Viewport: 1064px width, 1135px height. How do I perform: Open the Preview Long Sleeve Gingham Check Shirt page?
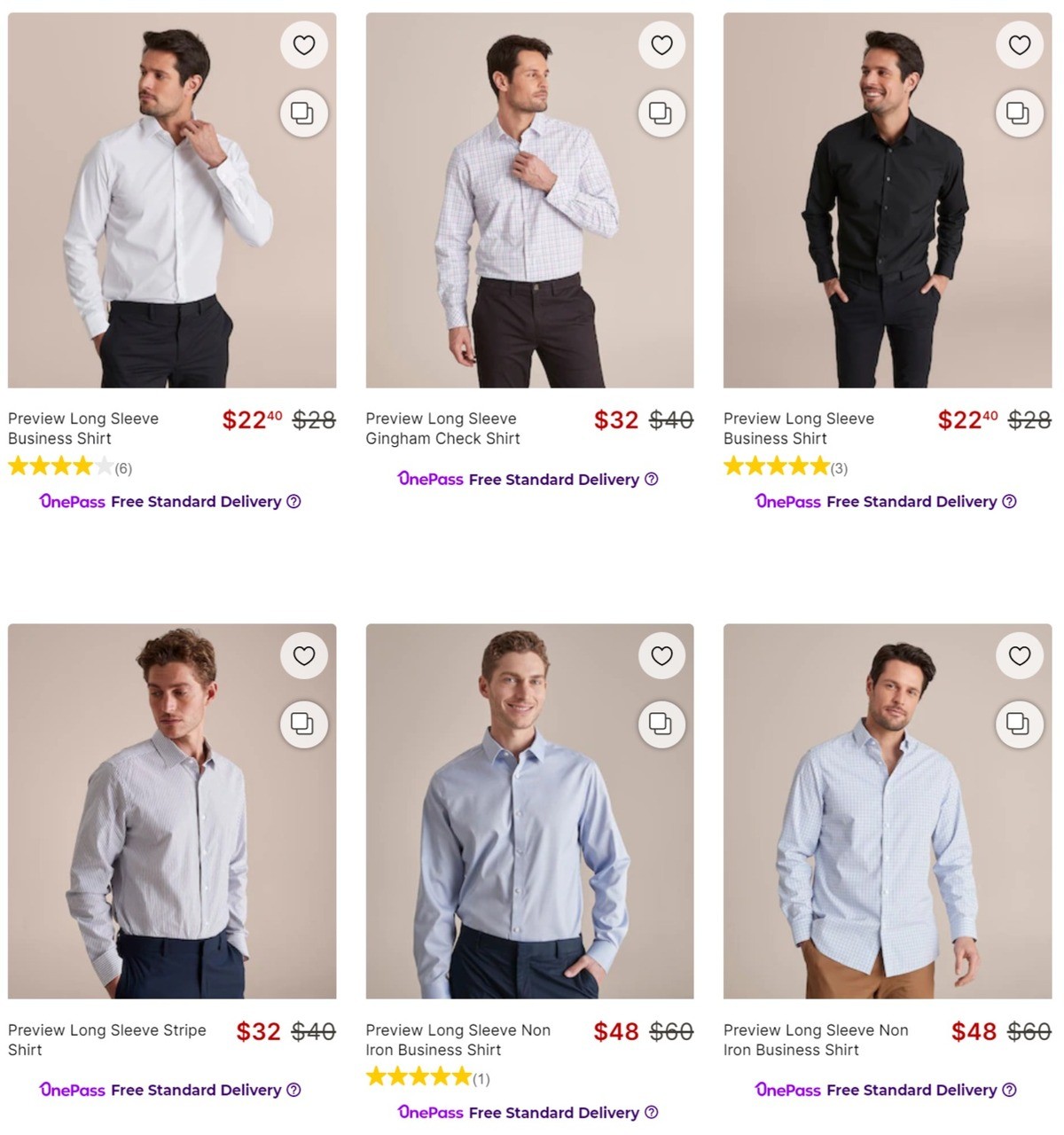coord(442,428)
